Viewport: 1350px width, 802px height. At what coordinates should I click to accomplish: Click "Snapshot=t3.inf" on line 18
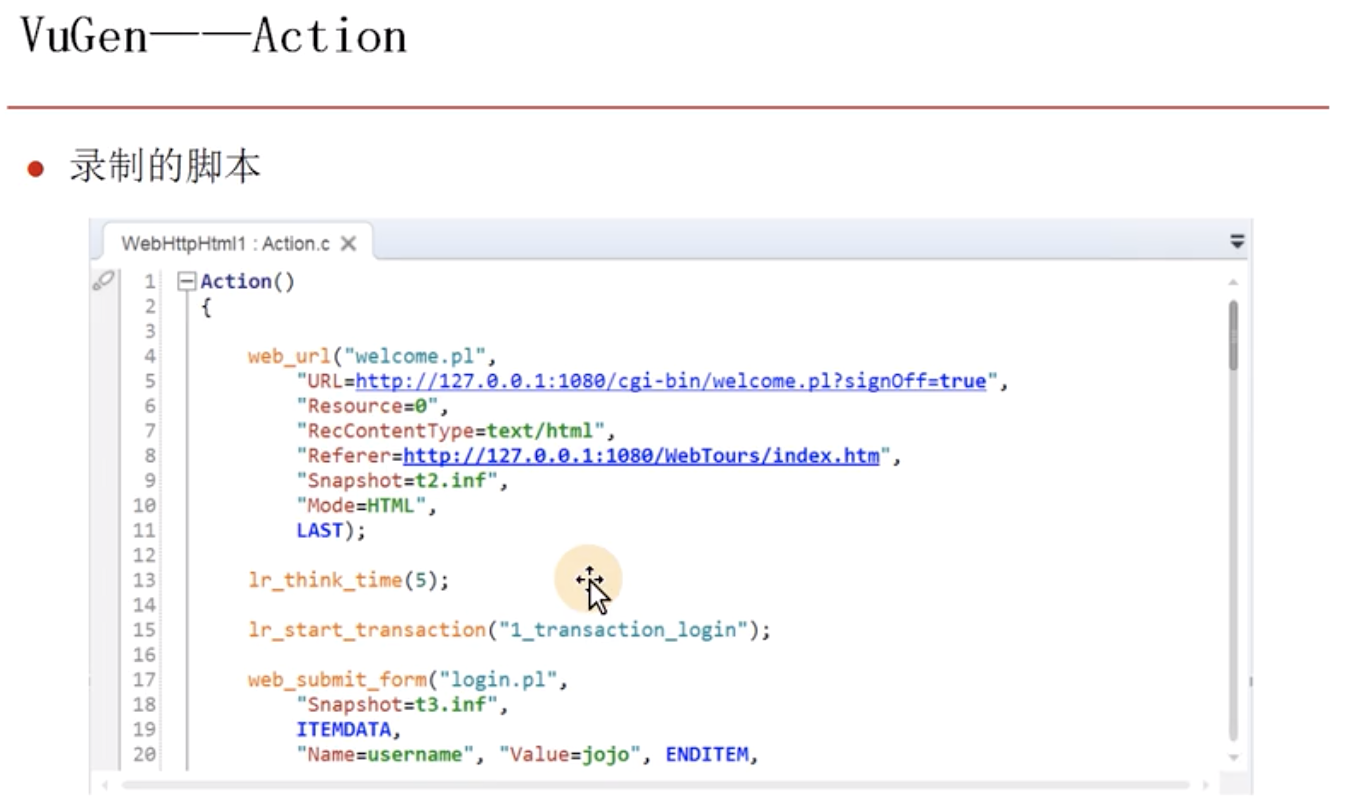point(397,705)
